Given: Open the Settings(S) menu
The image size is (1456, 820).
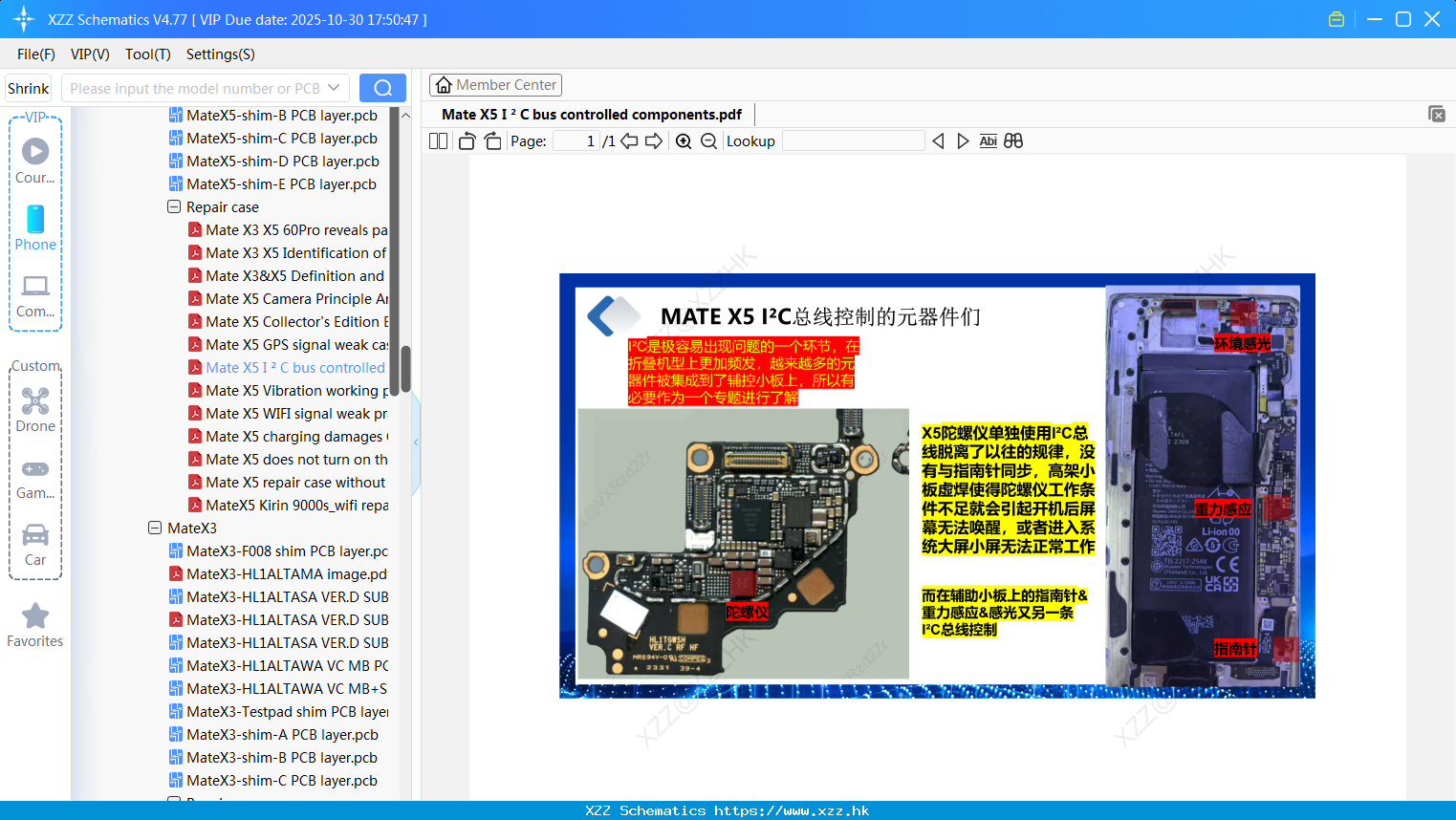Looking at the screenshot, I should 221,54.
